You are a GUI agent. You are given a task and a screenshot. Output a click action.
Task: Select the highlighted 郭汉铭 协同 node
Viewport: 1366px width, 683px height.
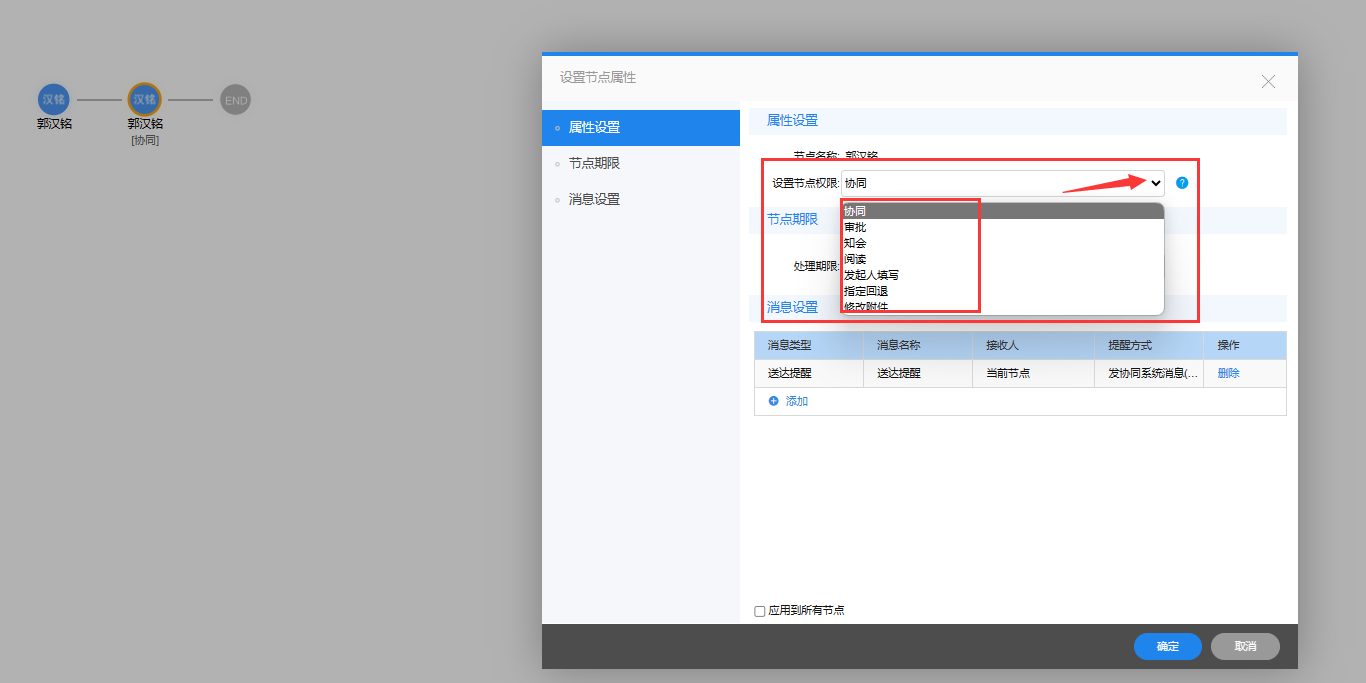(145, 100)
